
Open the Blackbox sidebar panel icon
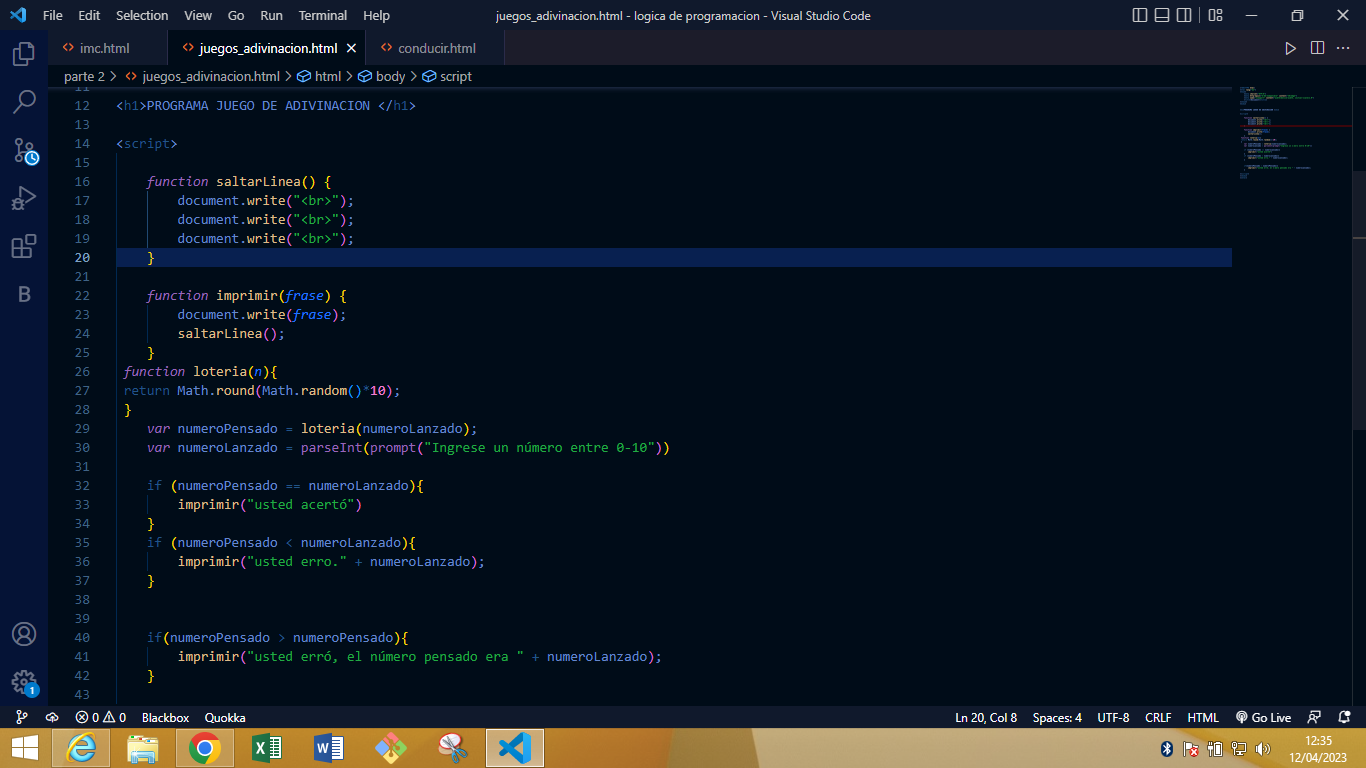24,295
